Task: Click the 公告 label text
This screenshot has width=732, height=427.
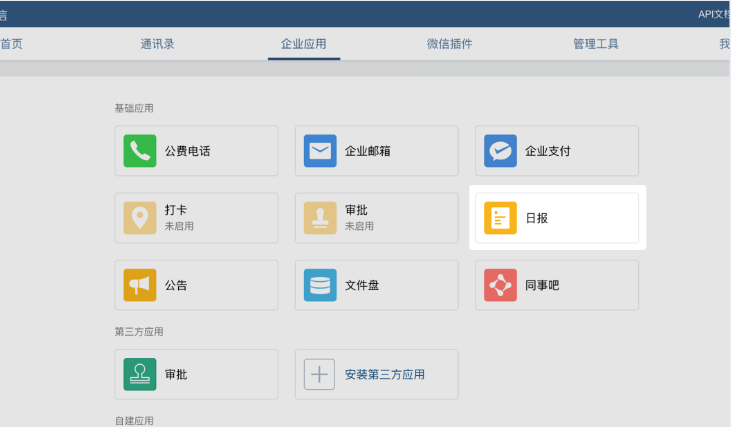Action: tap(176, 286)
